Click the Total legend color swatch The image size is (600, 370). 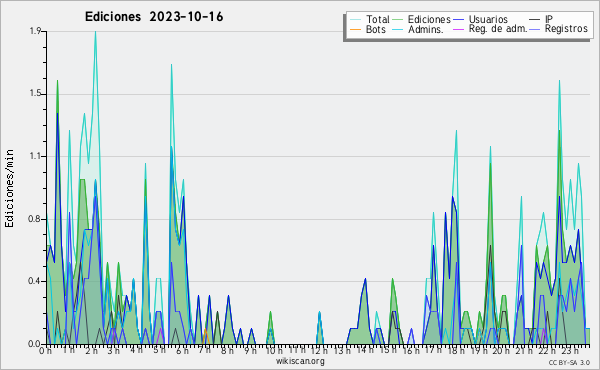tap(355, 20)
